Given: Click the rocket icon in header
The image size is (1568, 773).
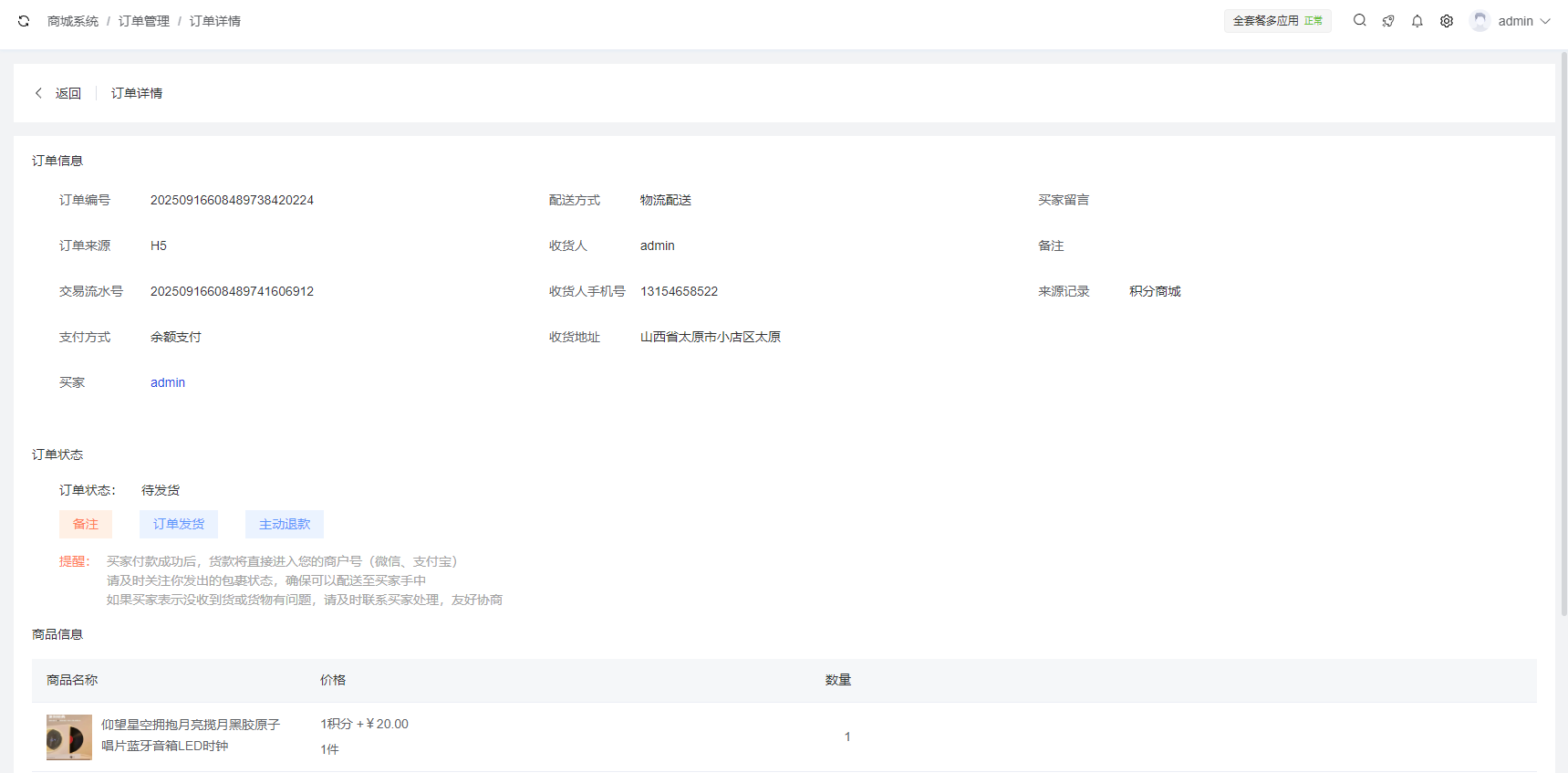Looking at the screenshot, I should tap(1388, 21).
